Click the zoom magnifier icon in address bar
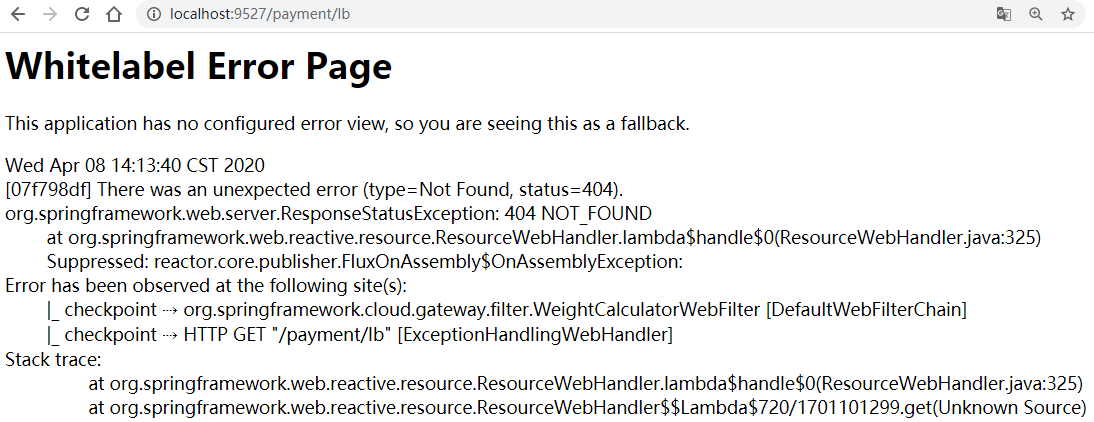This screenshot has width=1094, height=422. pyautogui.click(x=1036, y=14)
